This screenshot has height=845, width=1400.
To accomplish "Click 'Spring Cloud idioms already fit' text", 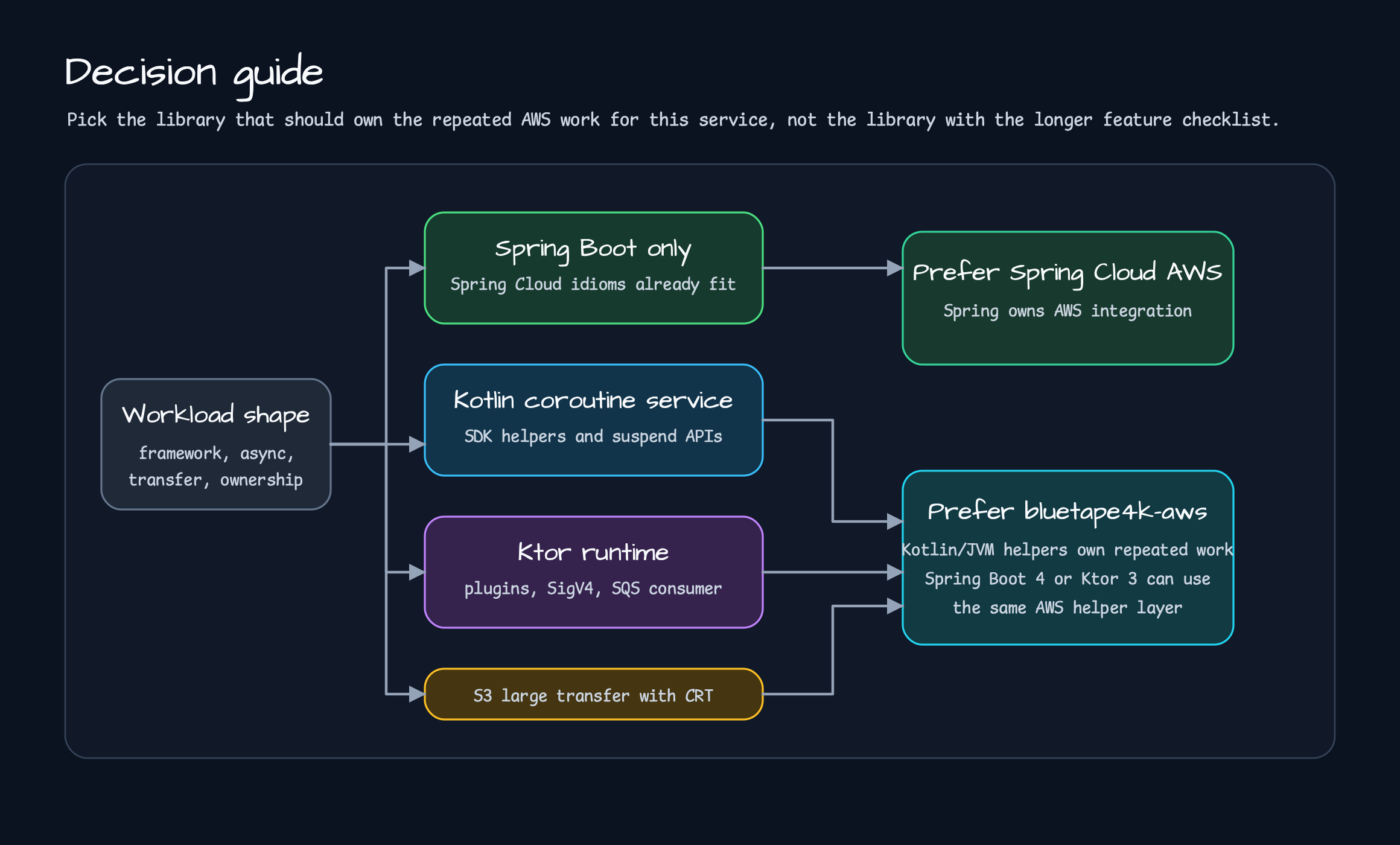I will point(593,284).
